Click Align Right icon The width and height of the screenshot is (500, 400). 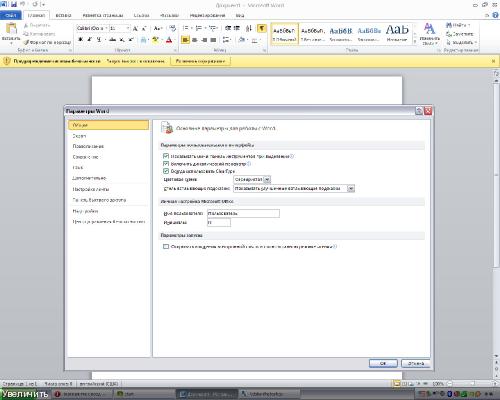point(204,40)
